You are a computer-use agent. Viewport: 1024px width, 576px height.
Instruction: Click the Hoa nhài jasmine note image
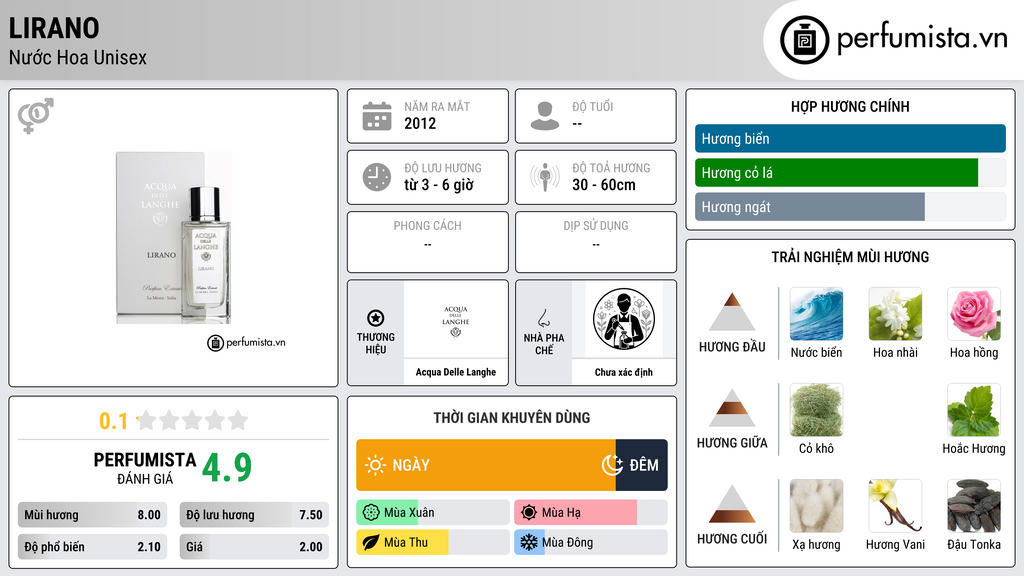[895, 314]
